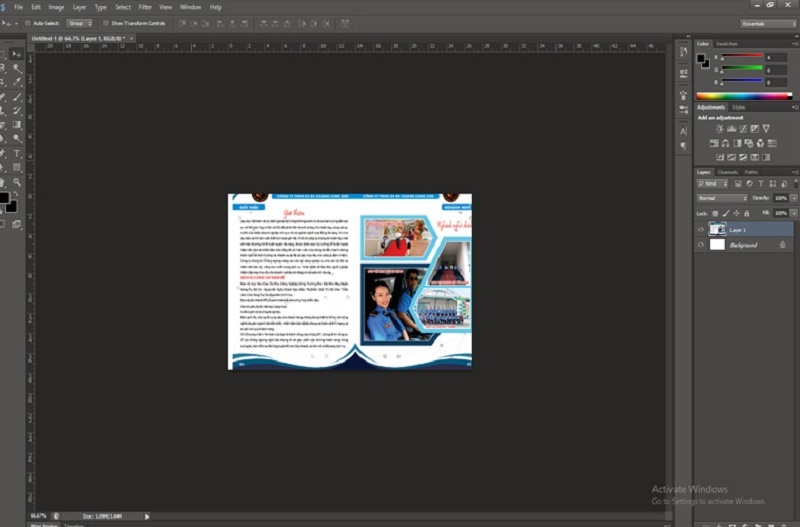Pick a color from the spectrum ramp
This screenshot has height=527, width=800.
point(744,96)
